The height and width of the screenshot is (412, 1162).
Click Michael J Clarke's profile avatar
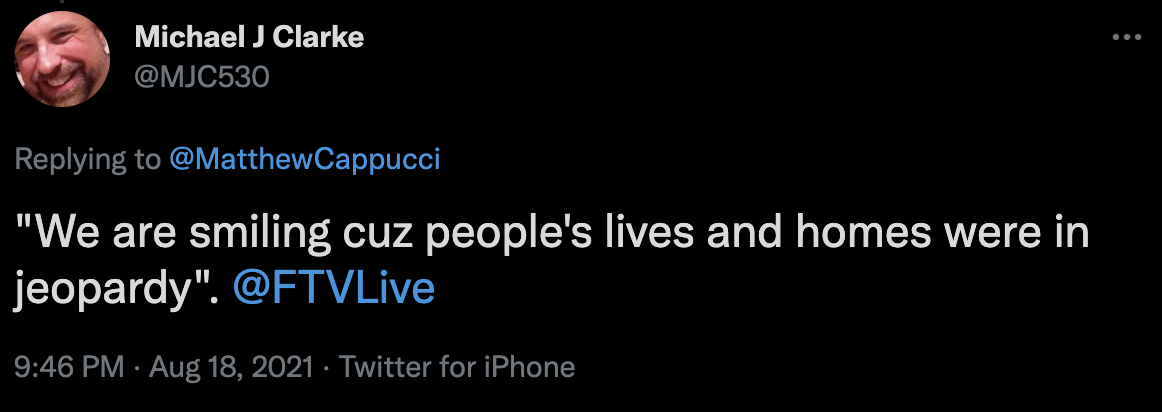61,59
